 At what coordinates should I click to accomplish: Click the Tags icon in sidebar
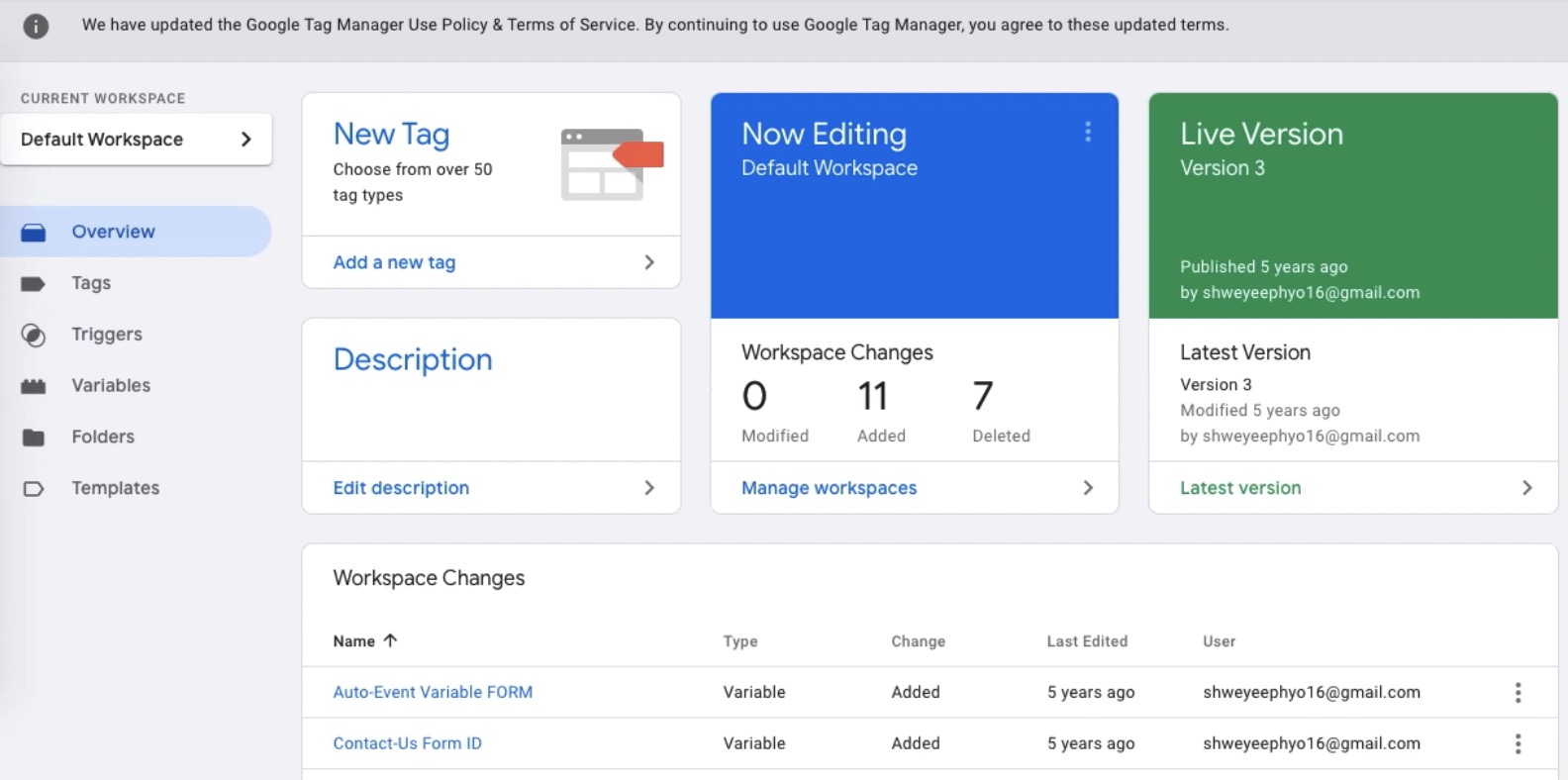point(34,284)
